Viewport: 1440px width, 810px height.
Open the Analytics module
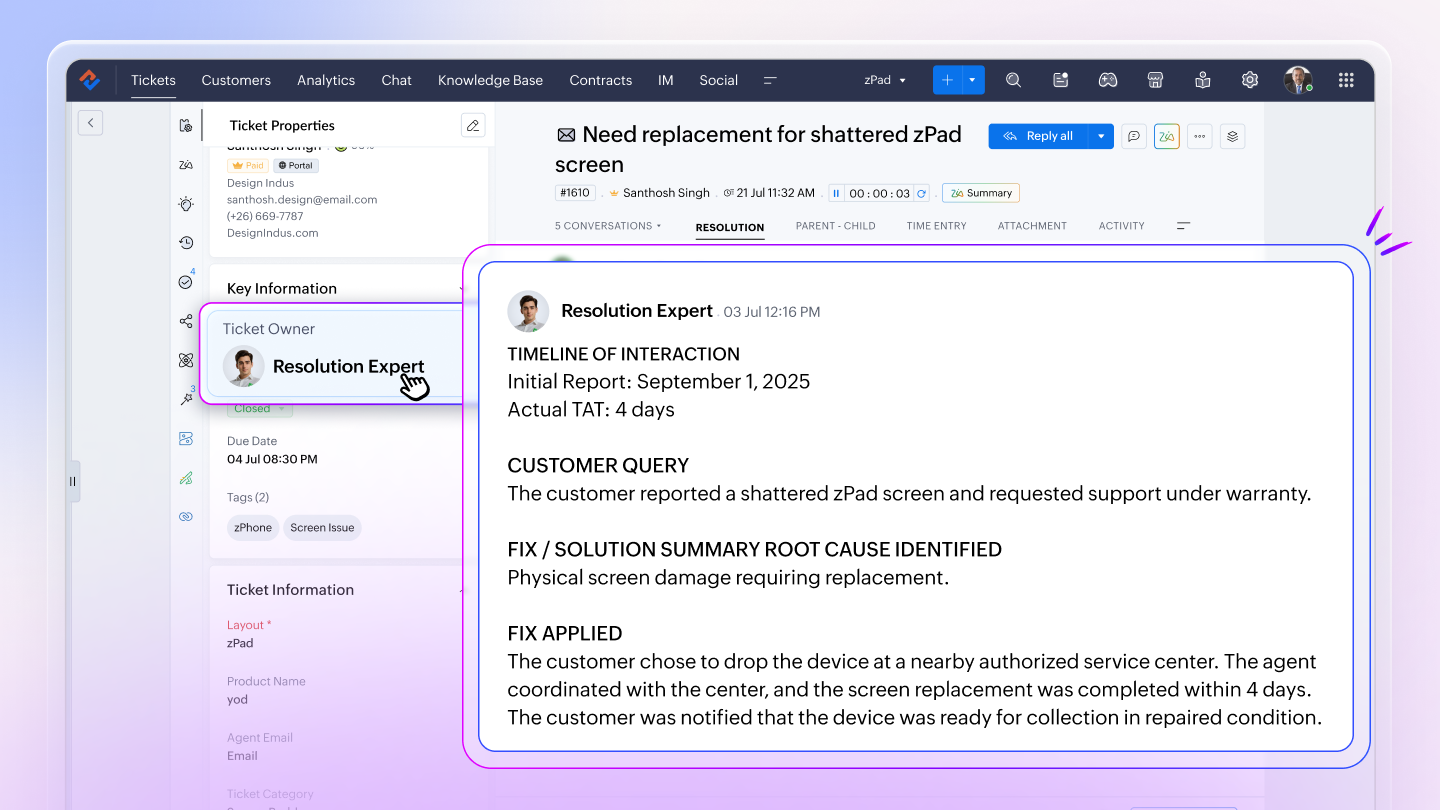coord(326,80)
